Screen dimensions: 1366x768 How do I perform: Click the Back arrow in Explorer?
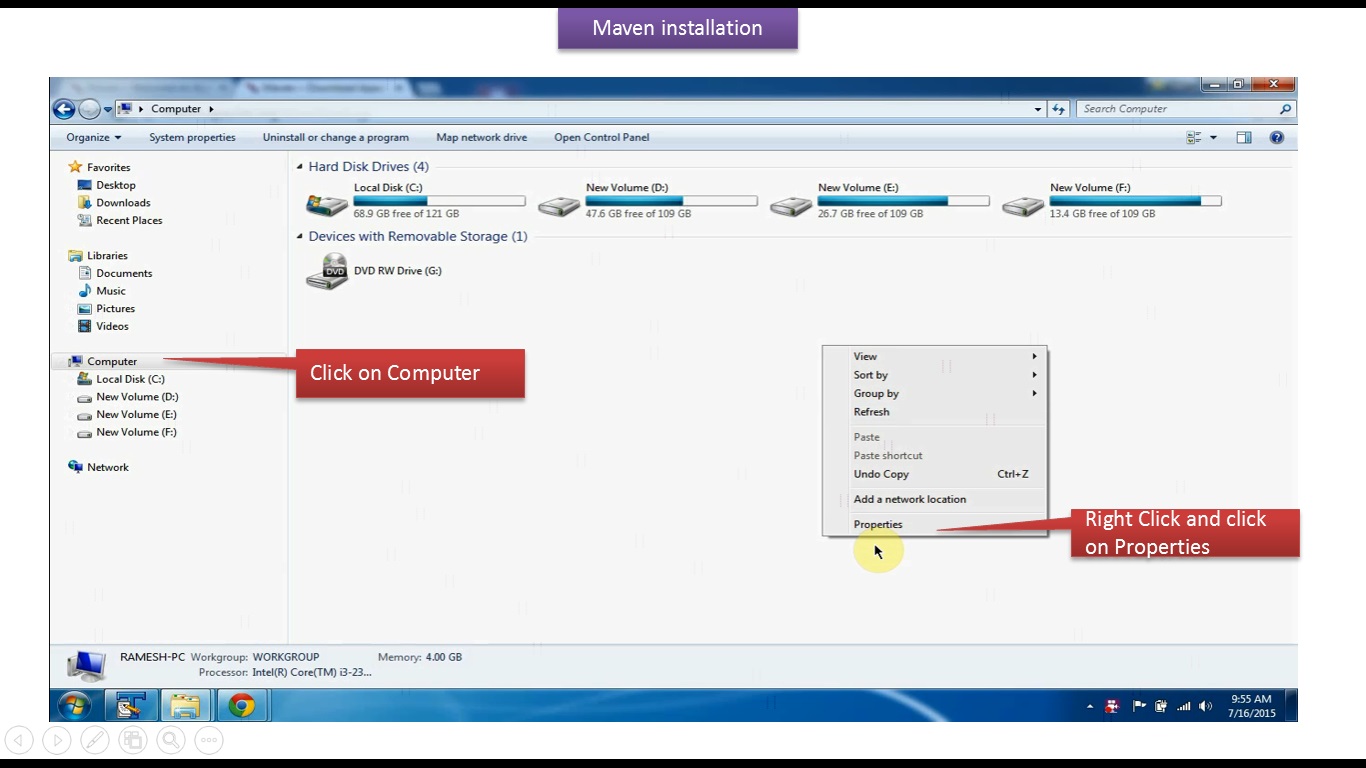tap(64, 109)
